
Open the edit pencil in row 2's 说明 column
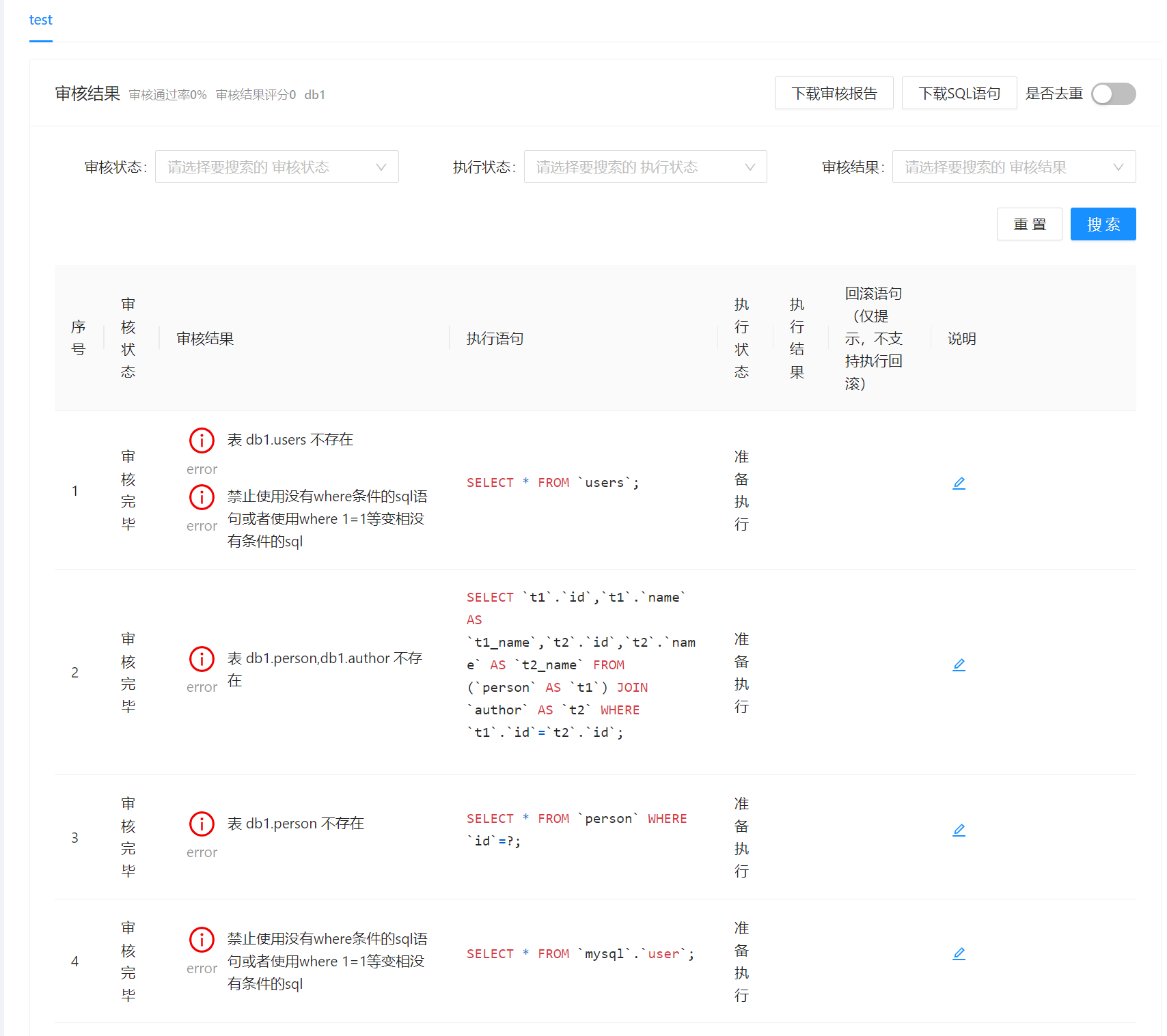click(959, 664)
